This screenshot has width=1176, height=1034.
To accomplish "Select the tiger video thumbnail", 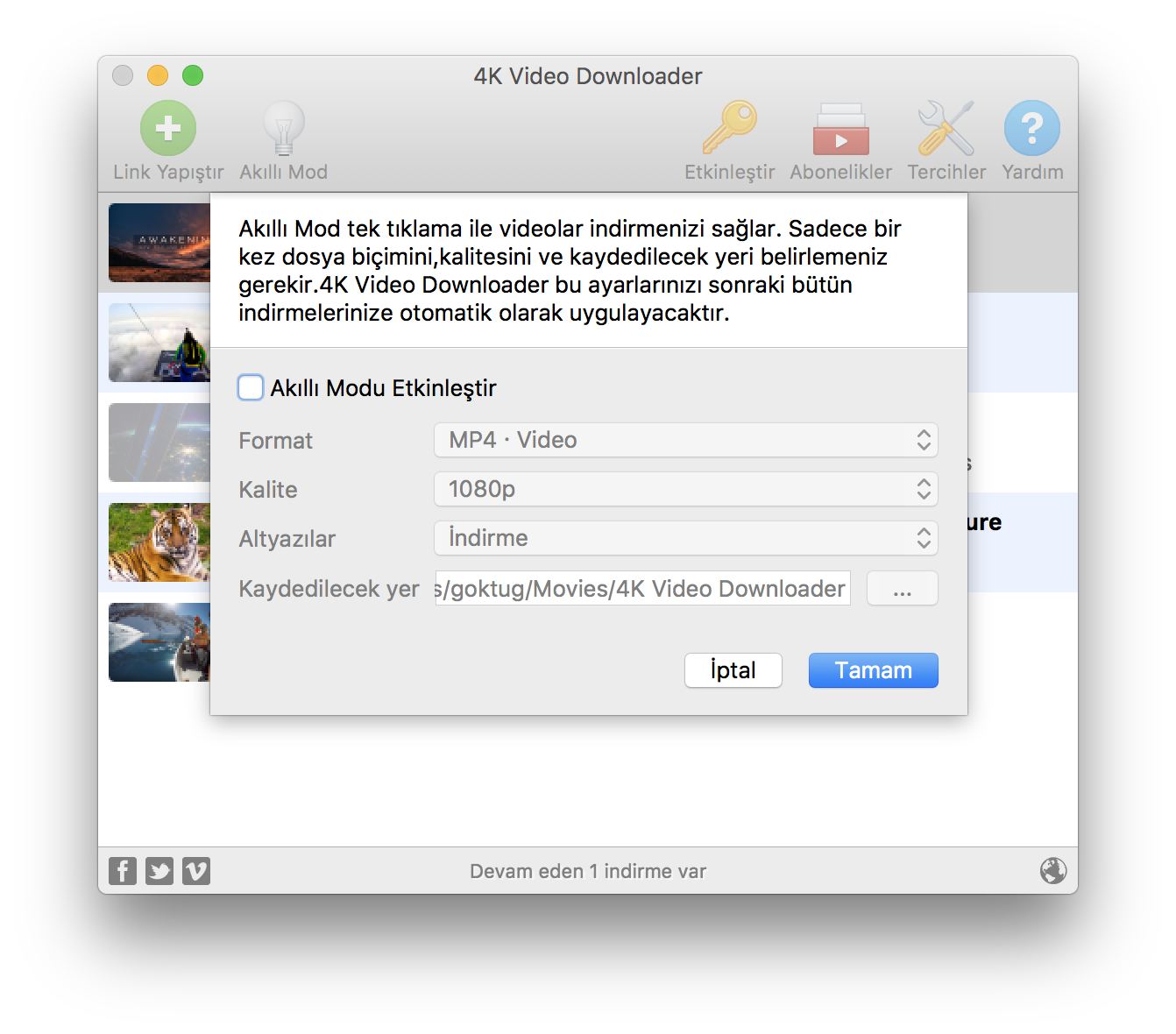I will tap(159, 542).
